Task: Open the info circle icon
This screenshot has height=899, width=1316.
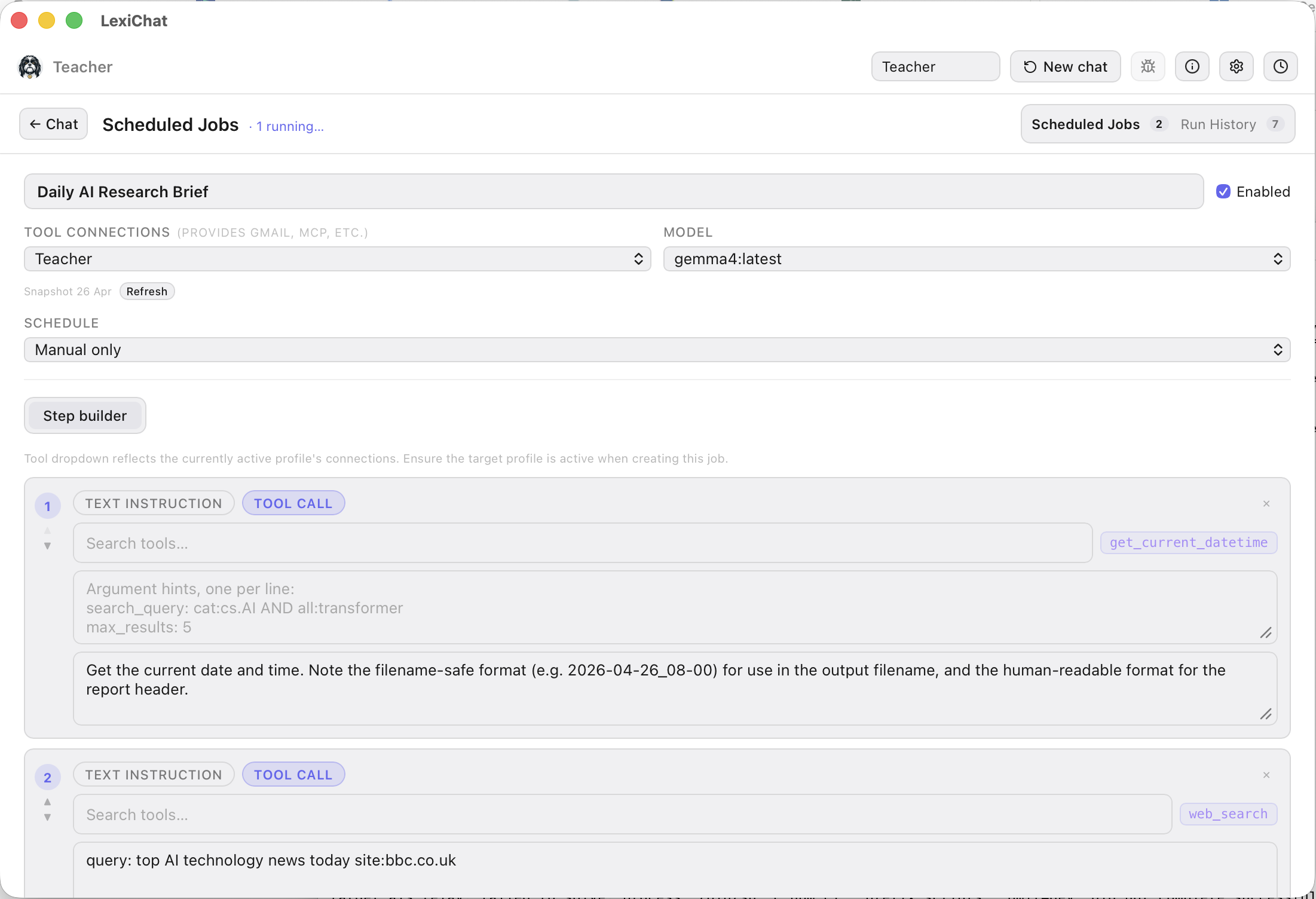Action: tap(1192, 66)
